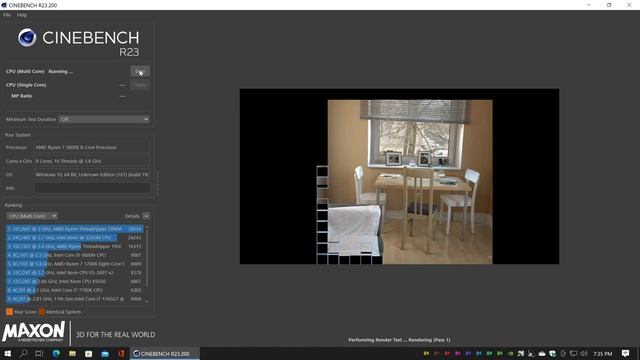
Task: Click the CPU (Multi Core) Running label
Action: [x=39, y=71]
